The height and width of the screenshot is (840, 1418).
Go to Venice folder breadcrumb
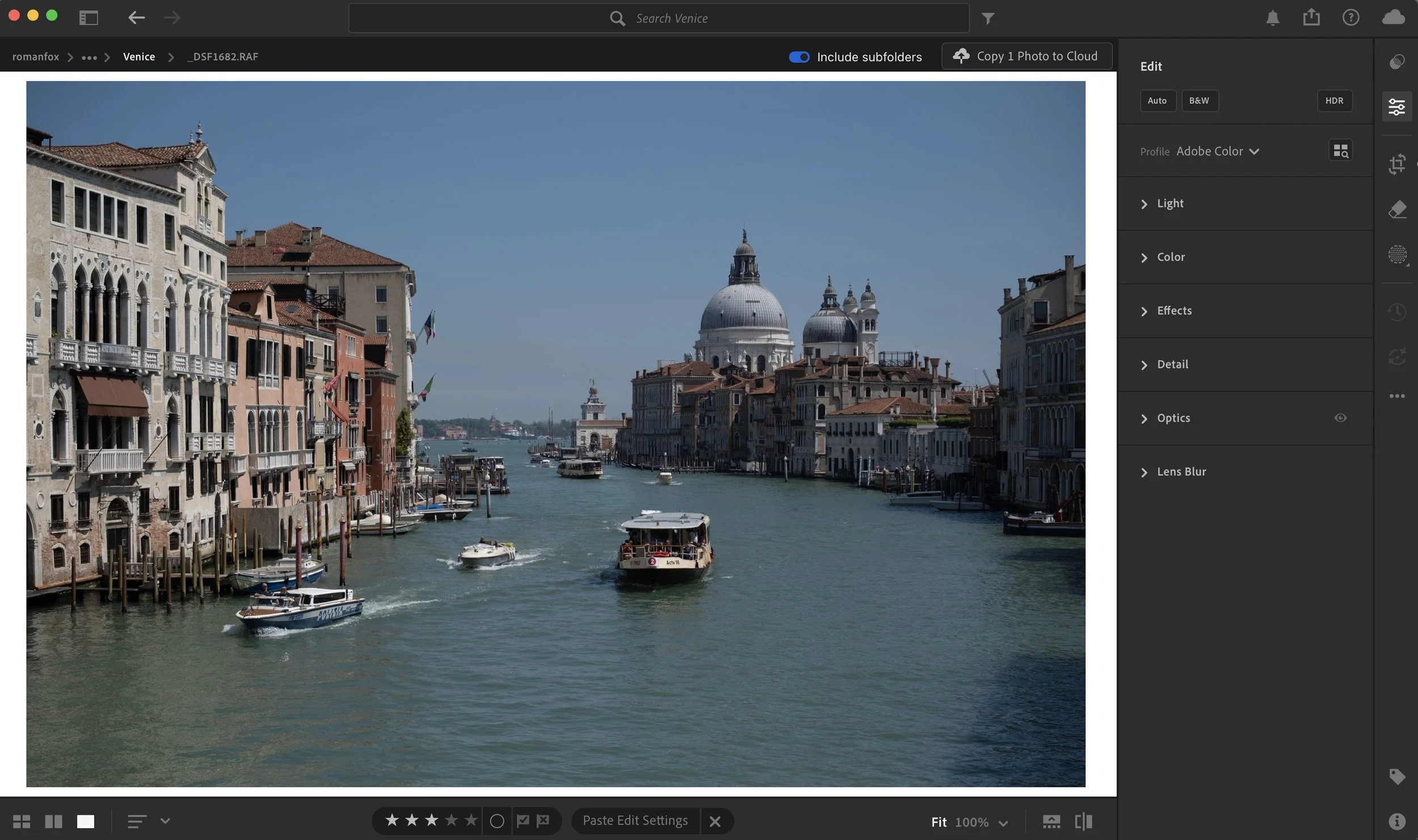click(139, 57)
